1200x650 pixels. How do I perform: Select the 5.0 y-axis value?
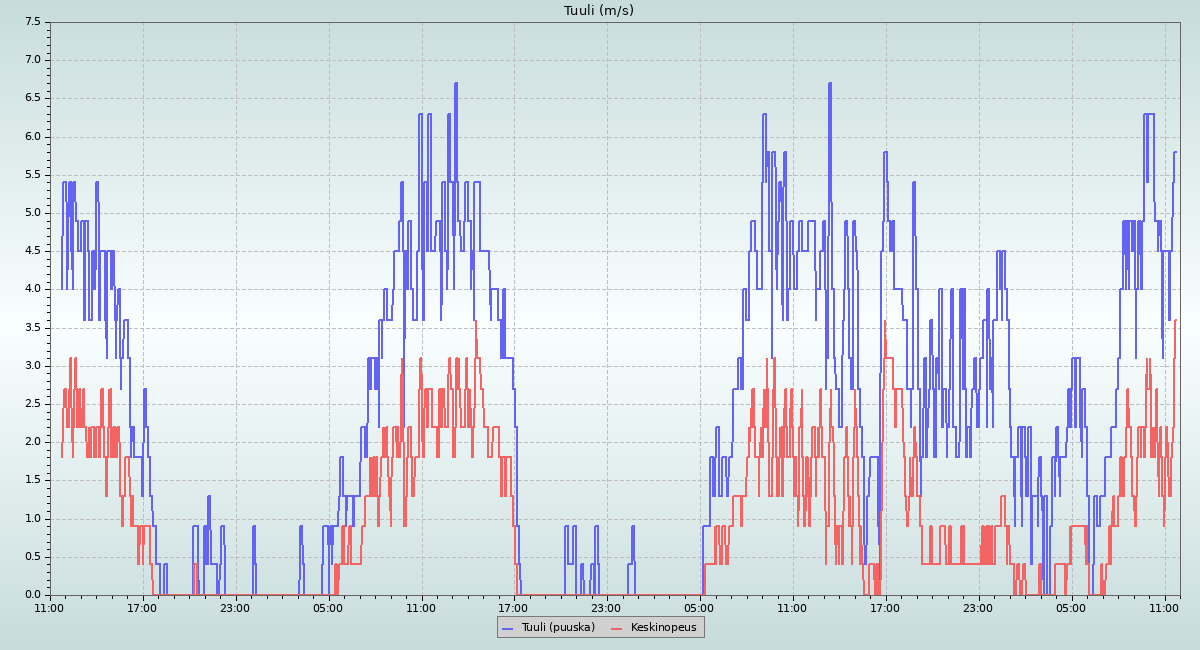(x=32, y=213)
